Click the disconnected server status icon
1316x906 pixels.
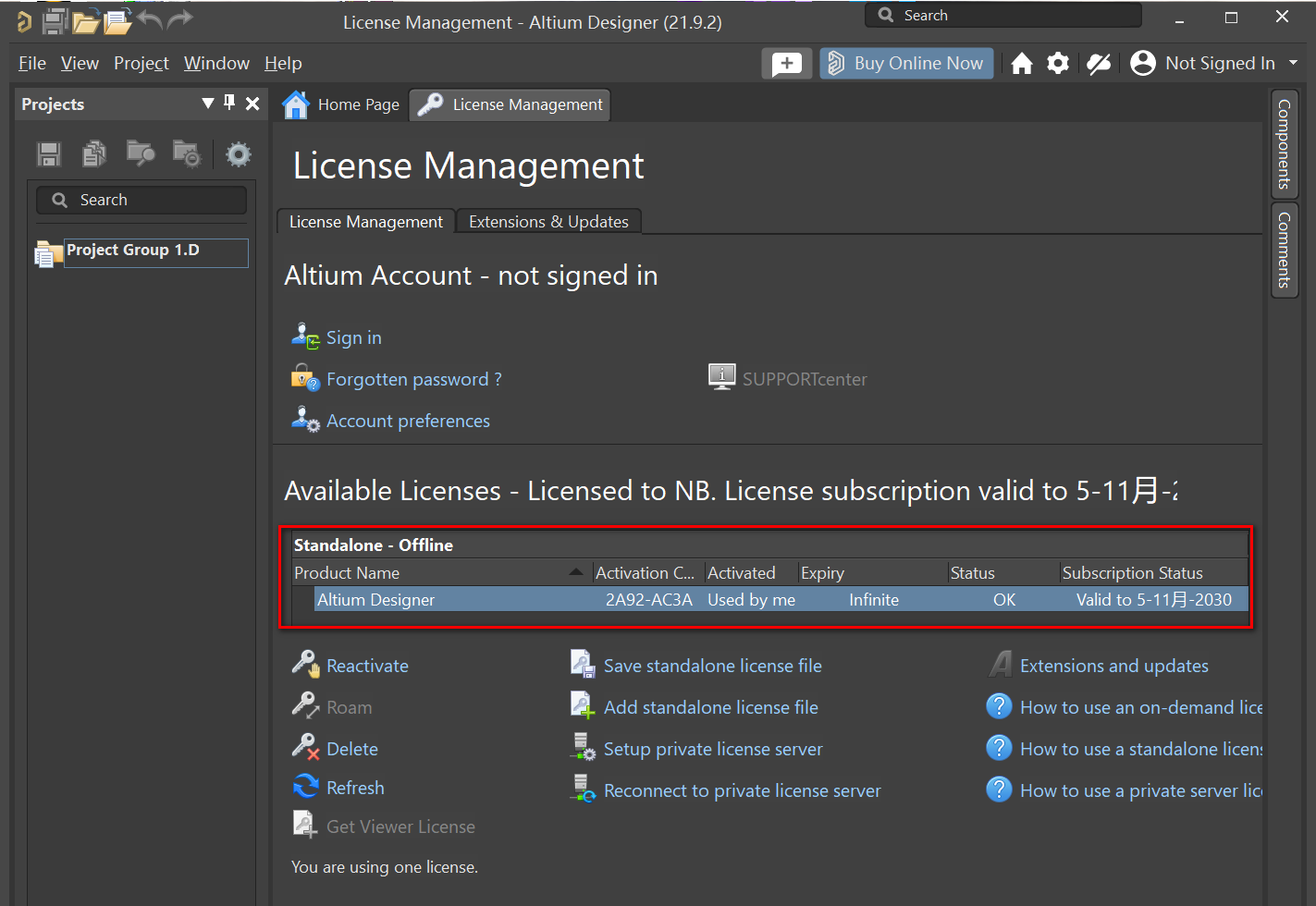click(1099, 63)
